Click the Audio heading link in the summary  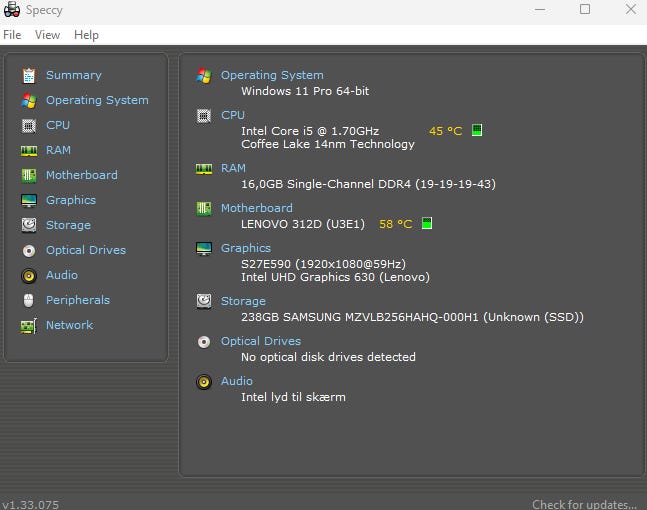click(237, 381)
